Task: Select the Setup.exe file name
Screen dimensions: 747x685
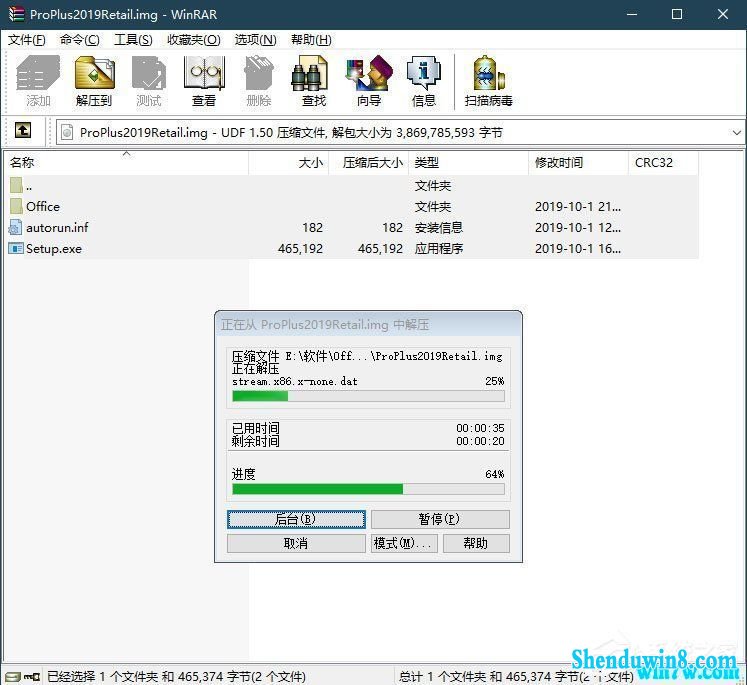Action: click(x=54, y=248)
